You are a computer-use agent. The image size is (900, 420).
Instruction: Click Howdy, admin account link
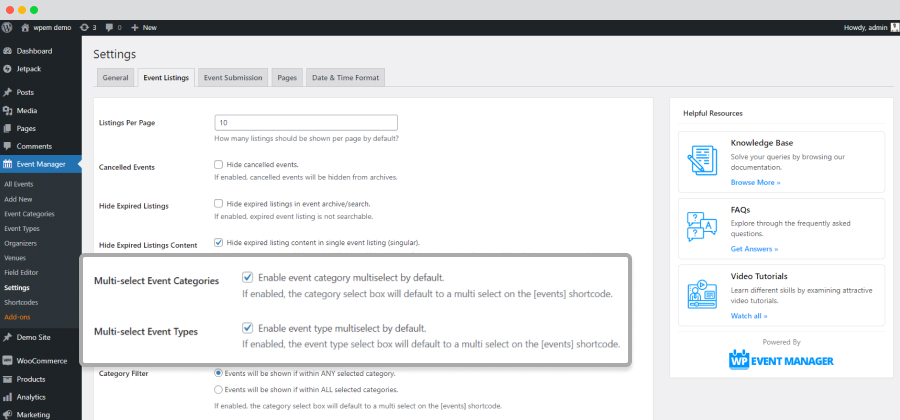(x=866, y=27)
